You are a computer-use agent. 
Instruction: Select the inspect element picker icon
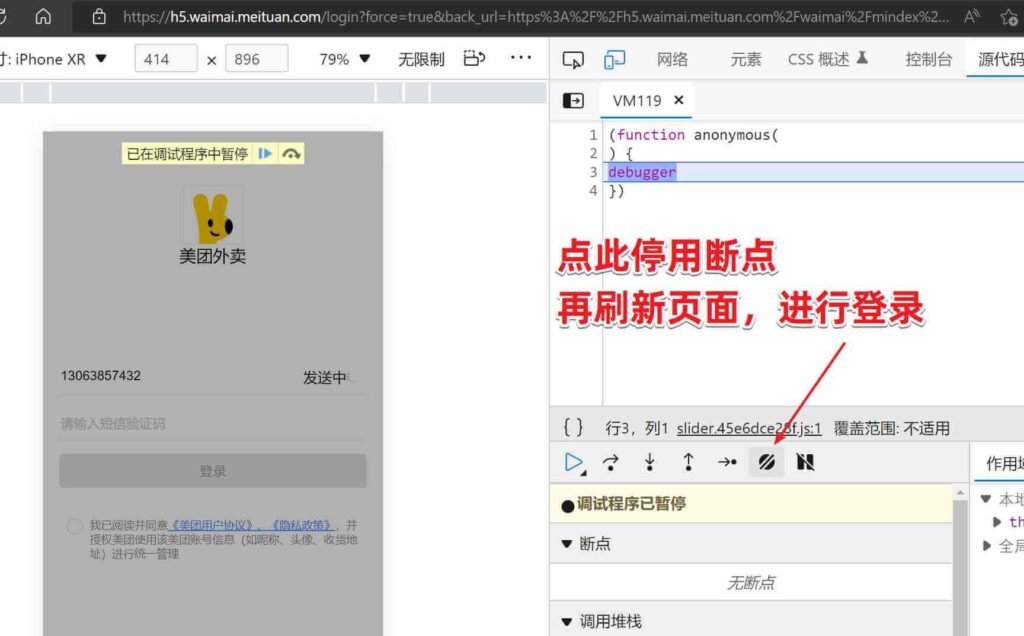pyautogui.click(x=573, y=60)
